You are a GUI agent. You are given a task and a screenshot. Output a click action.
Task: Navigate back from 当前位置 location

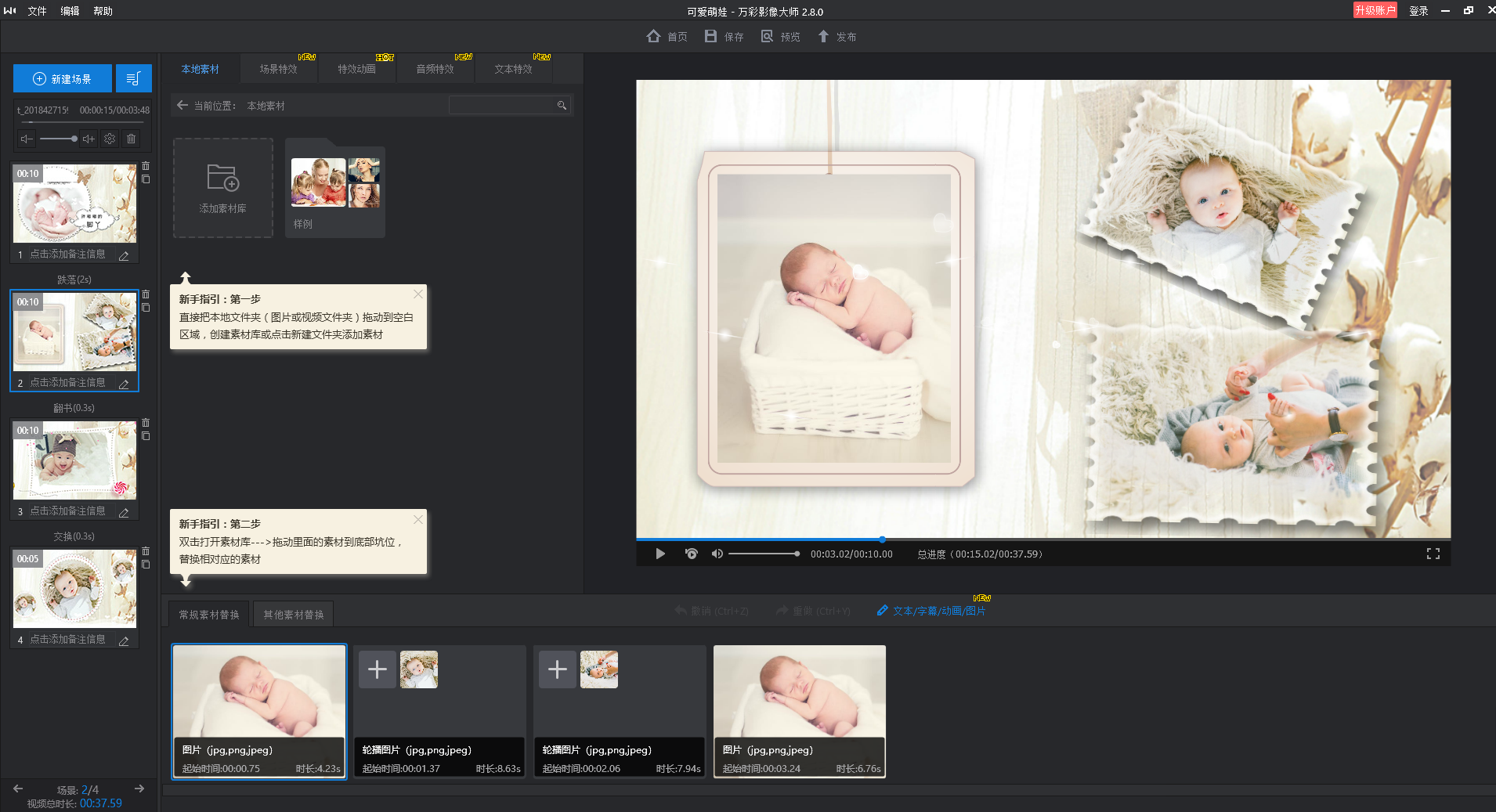tap(182, 106)
